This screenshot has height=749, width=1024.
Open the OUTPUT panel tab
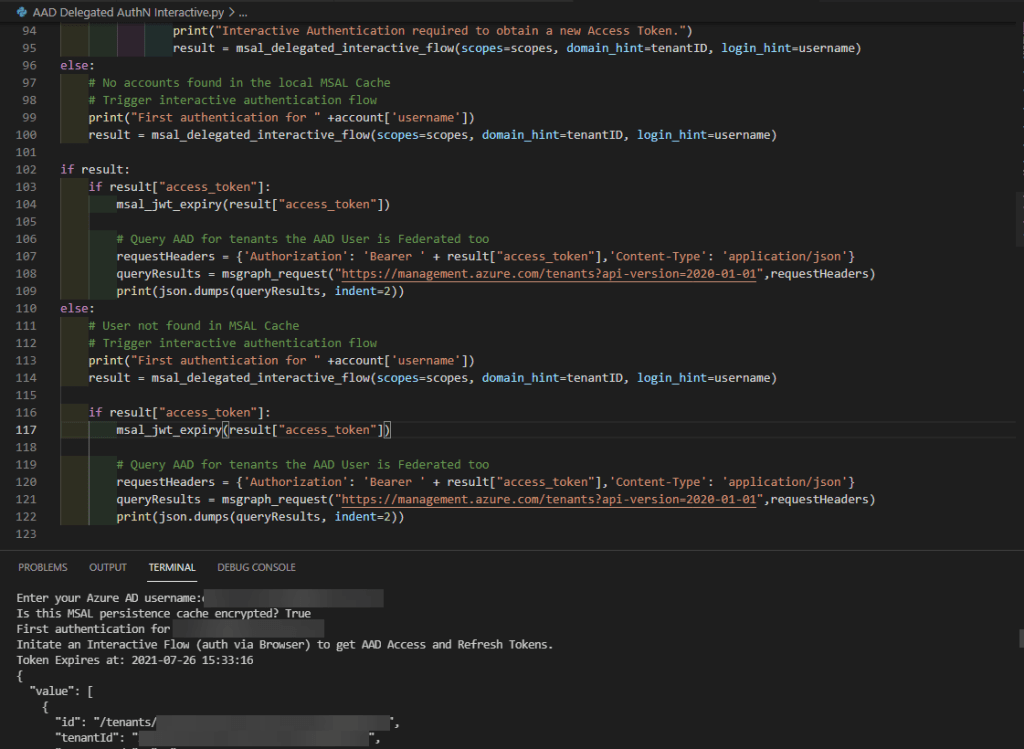[x=107, y=567]
